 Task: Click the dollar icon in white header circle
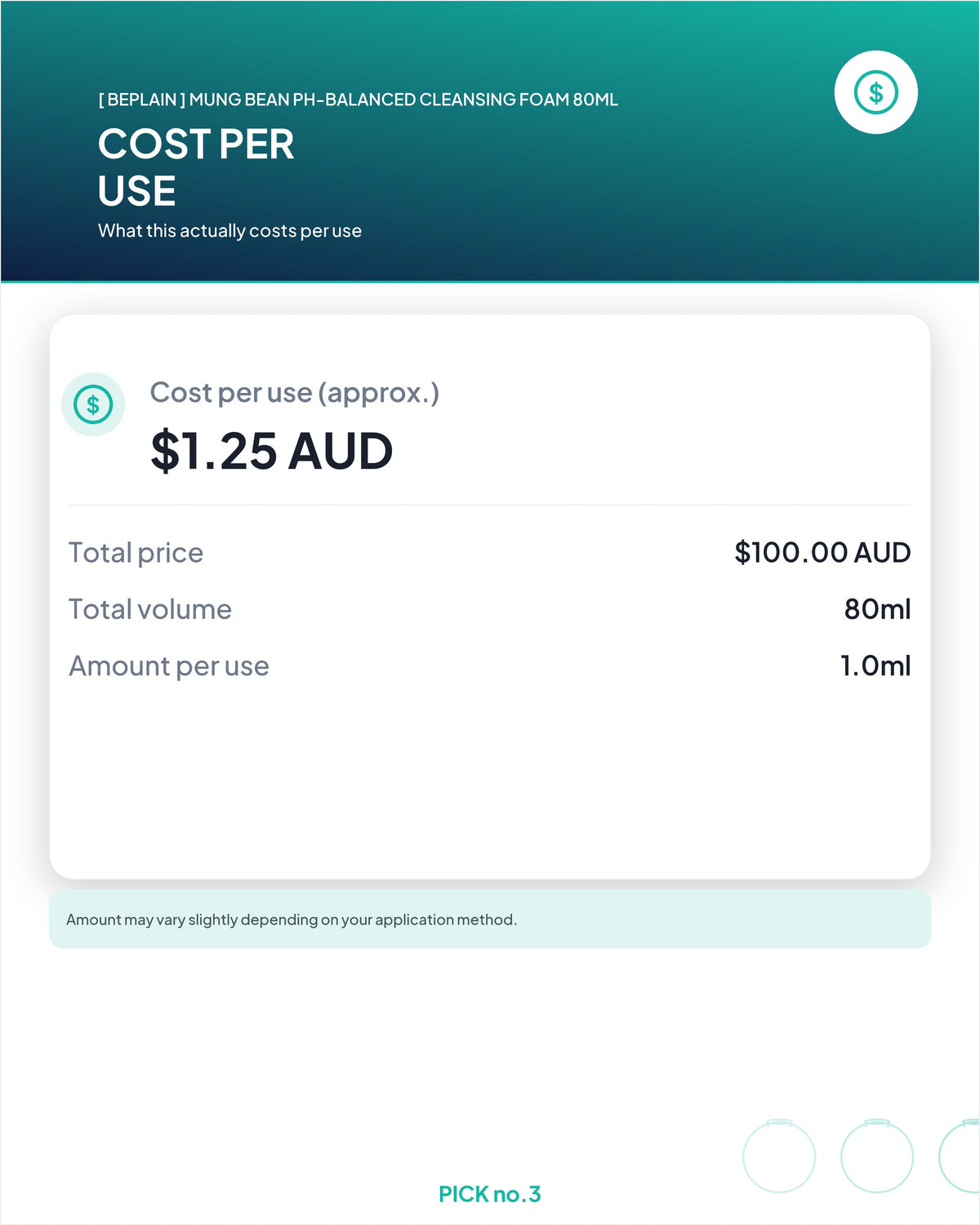875,92
